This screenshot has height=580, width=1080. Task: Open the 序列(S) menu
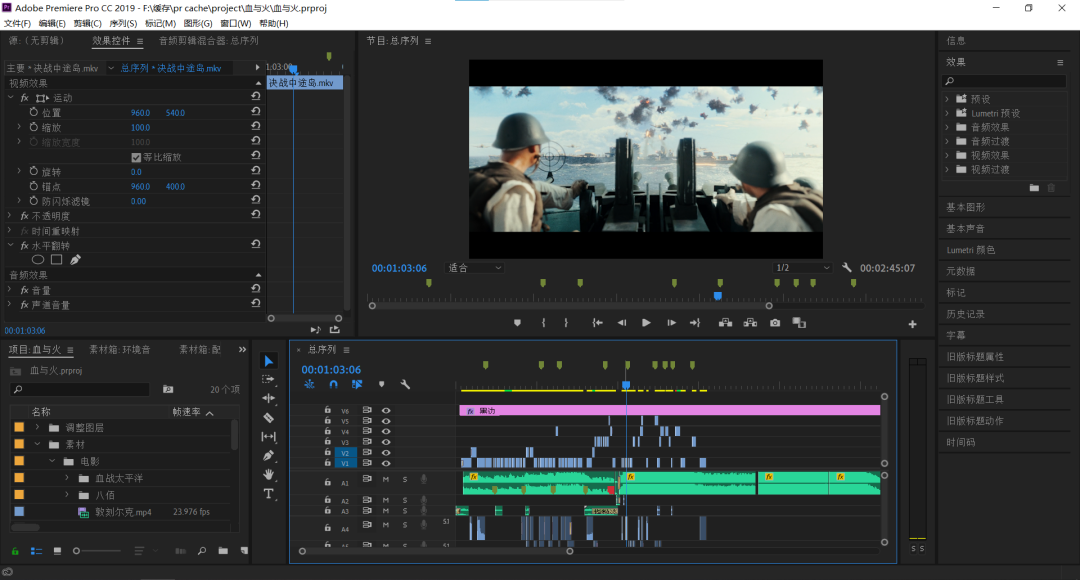coord(123,23)
